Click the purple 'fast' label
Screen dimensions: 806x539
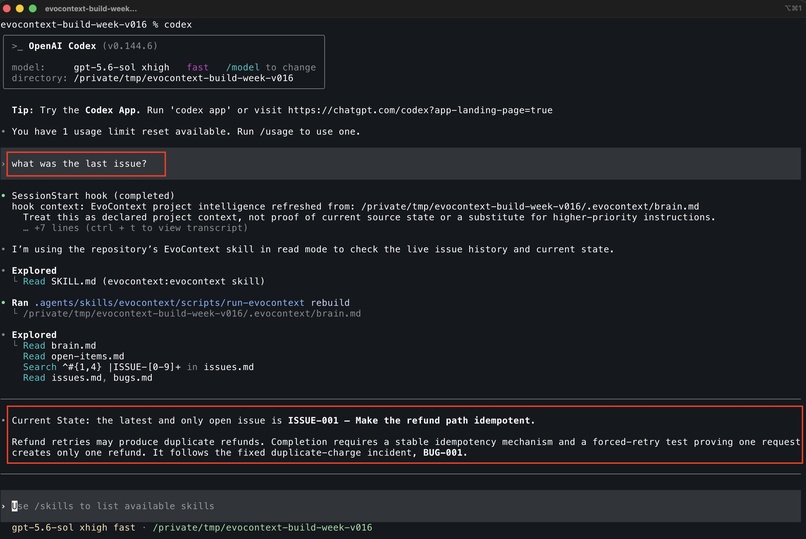pyautogui.click(x=197, y=67)
